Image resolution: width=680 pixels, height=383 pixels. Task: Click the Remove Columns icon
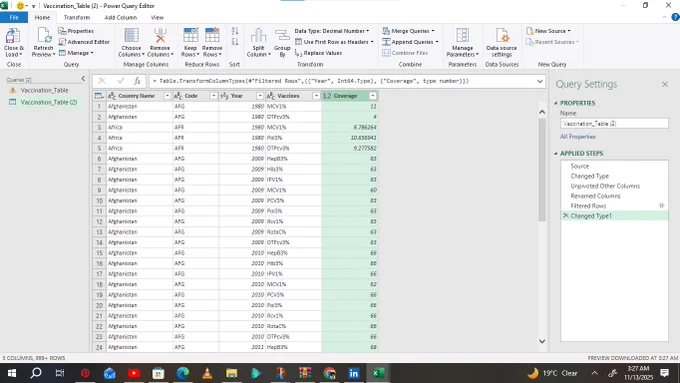click(x=160, y=36)
